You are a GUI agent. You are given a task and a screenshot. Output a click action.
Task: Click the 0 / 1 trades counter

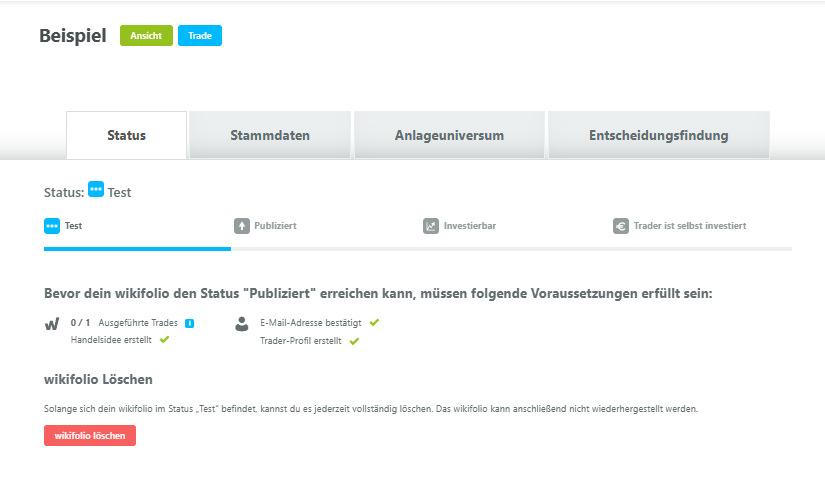[81, 323]
